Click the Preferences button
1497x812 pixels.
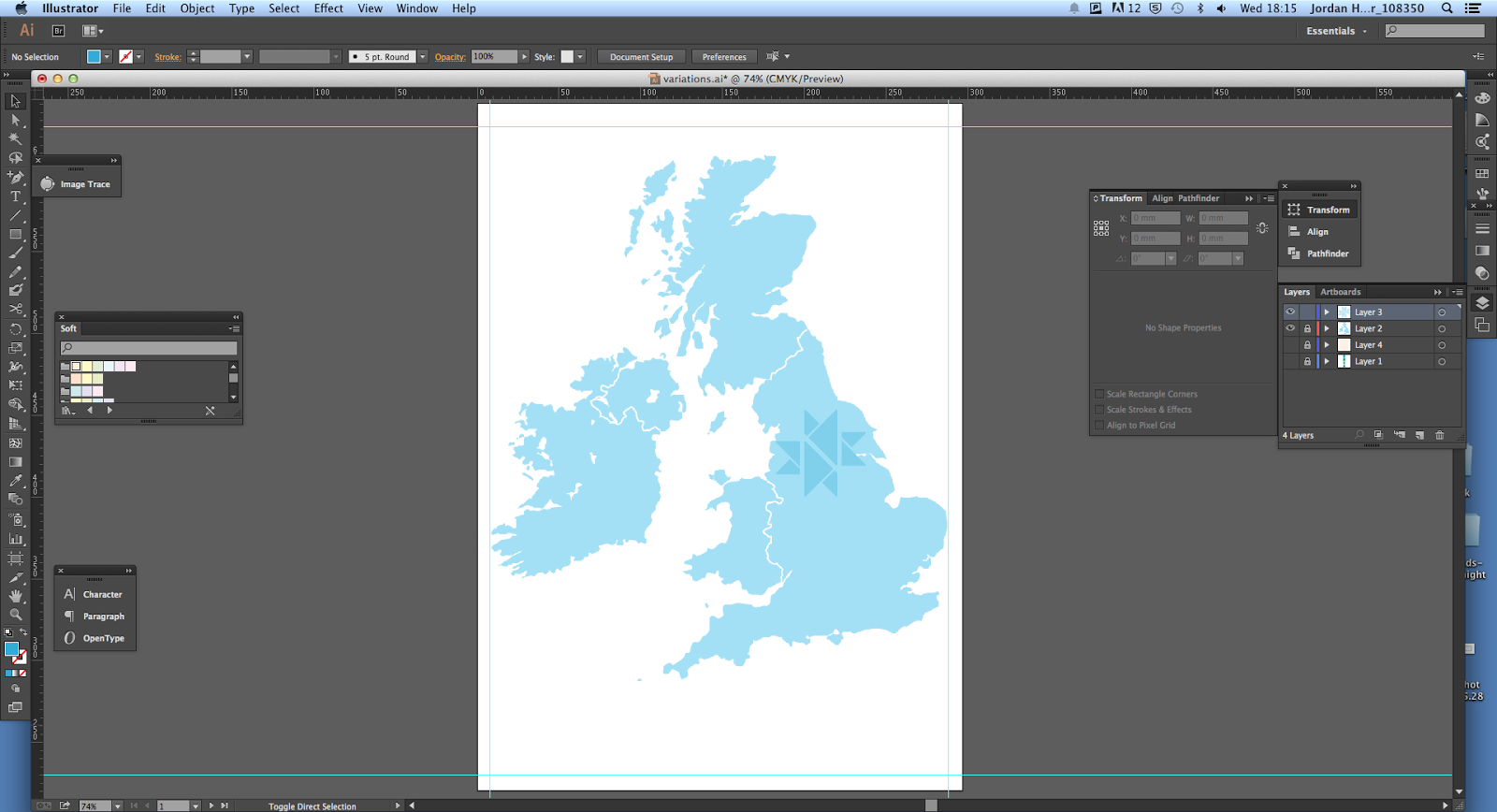(x=724, y=57)
